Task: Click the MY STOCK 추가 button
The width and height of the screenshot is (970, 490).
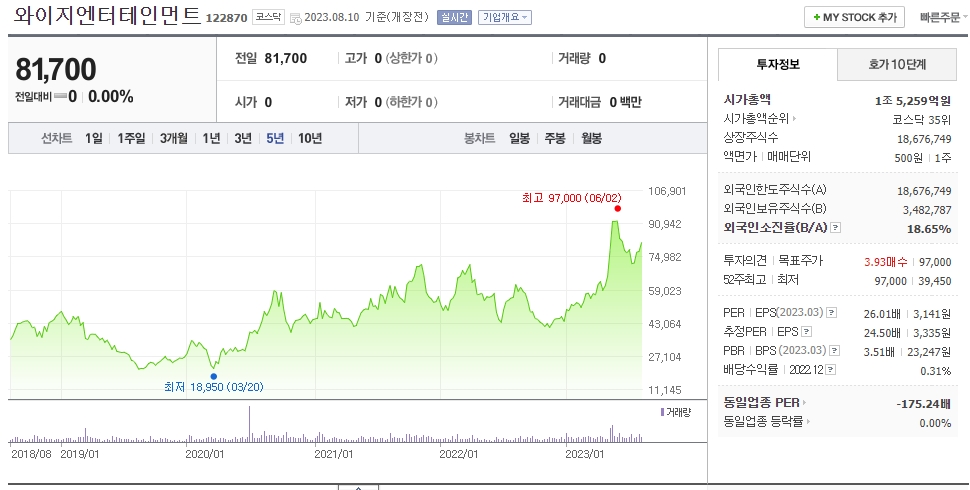Action: (x=854, y=17)
